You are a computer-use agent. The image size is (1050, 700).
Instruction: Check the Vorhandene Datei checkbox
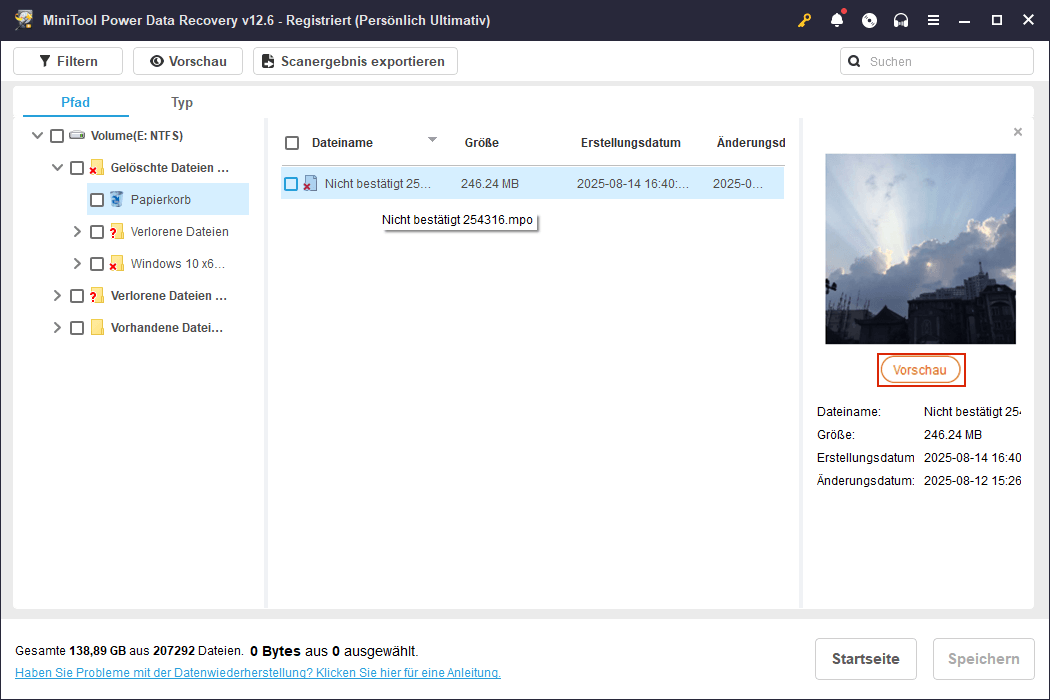77,328
